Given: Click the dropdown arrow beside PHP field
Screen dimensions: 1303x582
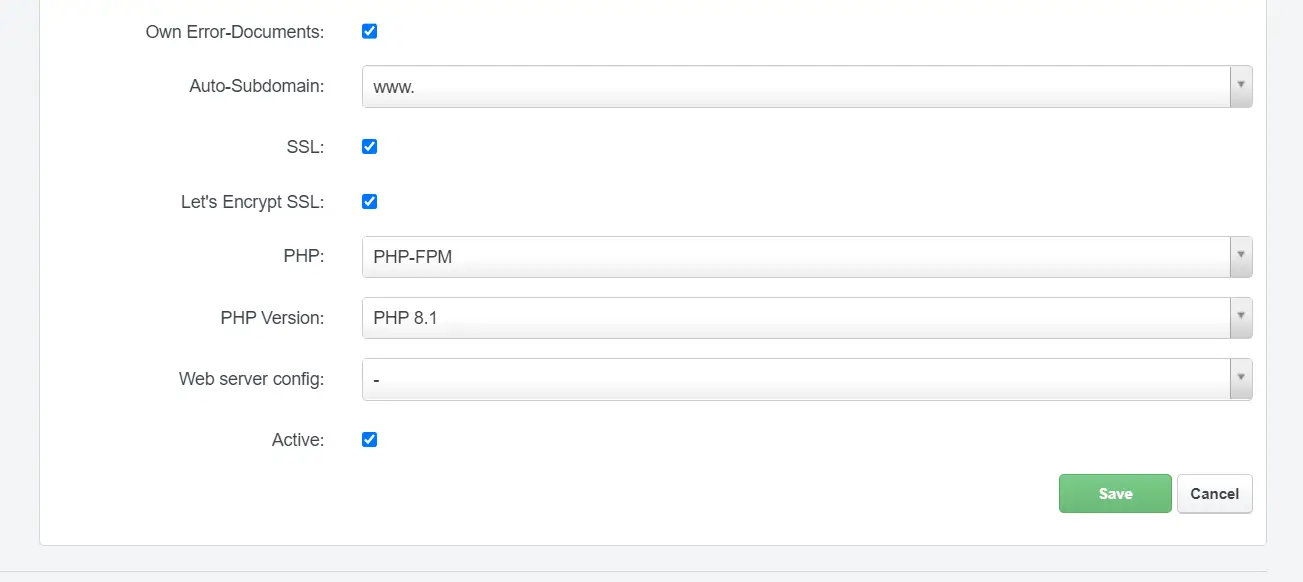Looking at the screenshot, I should [x=1240, y=257].
